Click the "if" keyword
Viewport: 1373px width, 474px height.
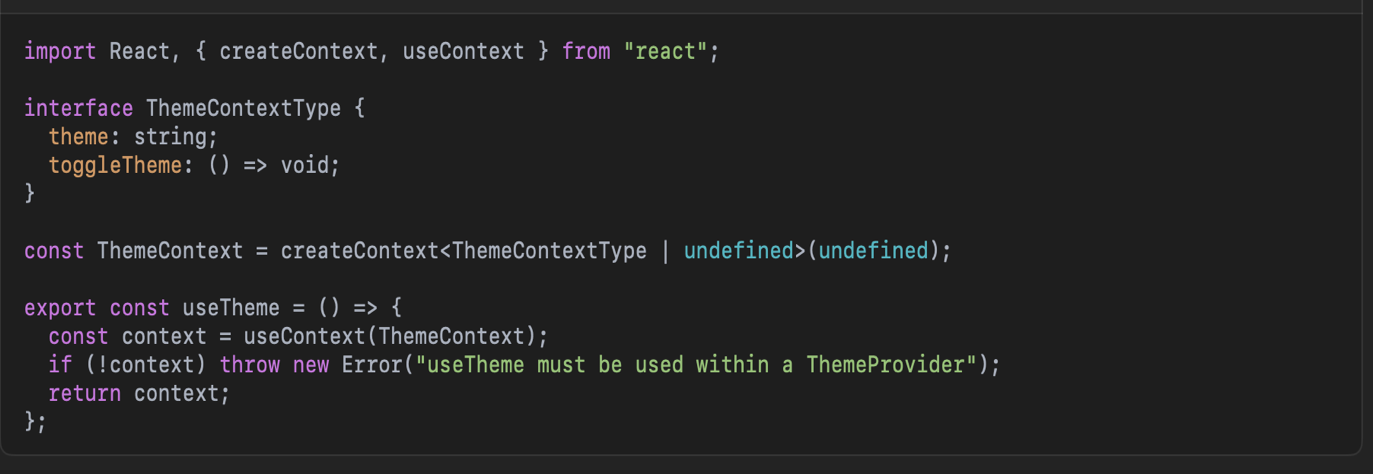(x=60, y=365)
